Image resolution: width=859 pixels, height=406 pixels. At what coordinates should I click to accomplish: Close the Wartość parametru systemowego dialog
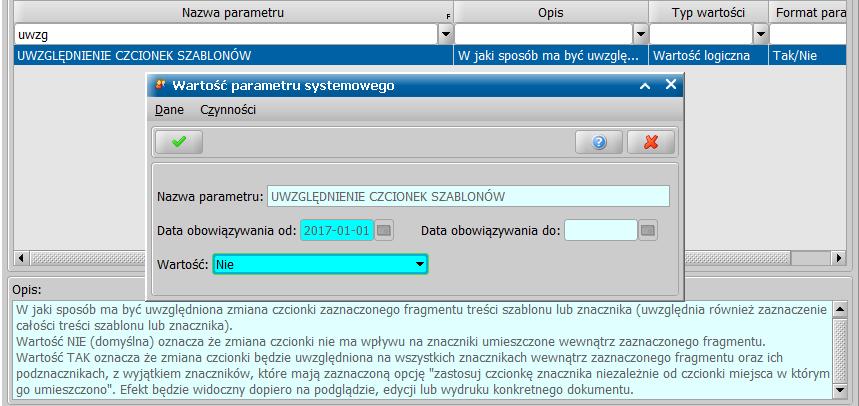[671, 85]
